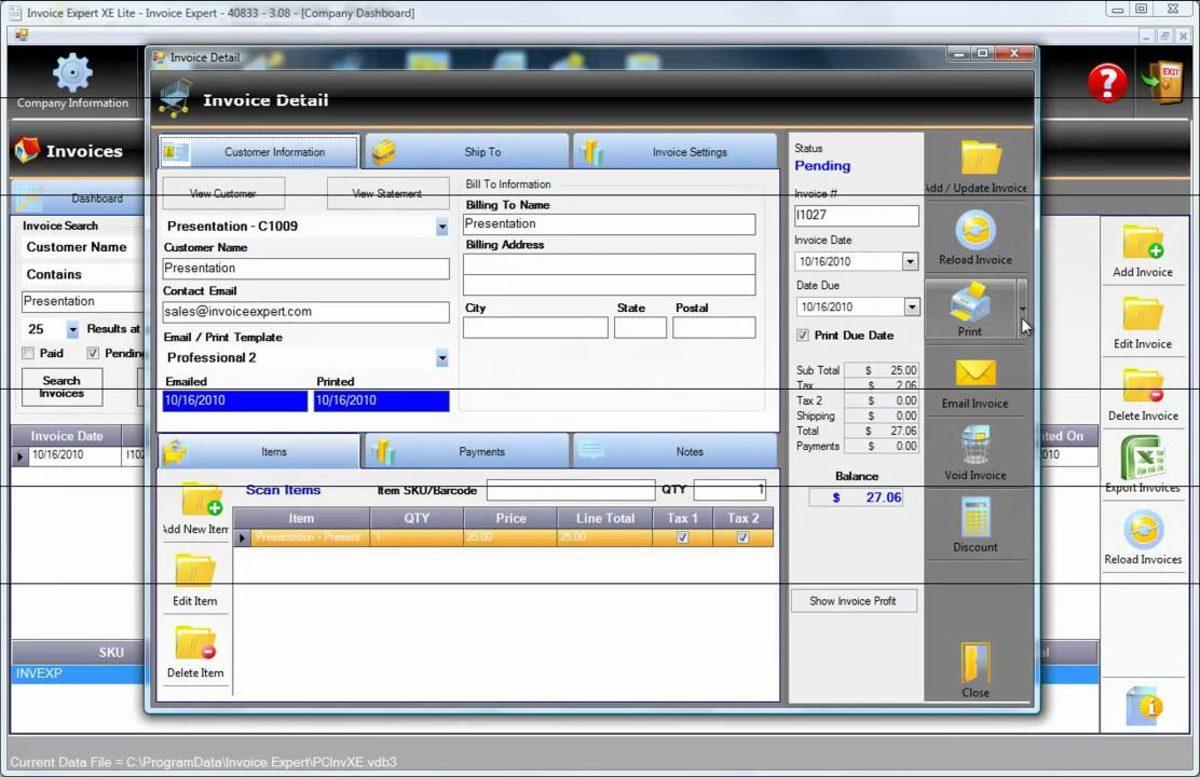
Task: Click the Reload Invoice icon in dialog
Action: tap(975, 231)
